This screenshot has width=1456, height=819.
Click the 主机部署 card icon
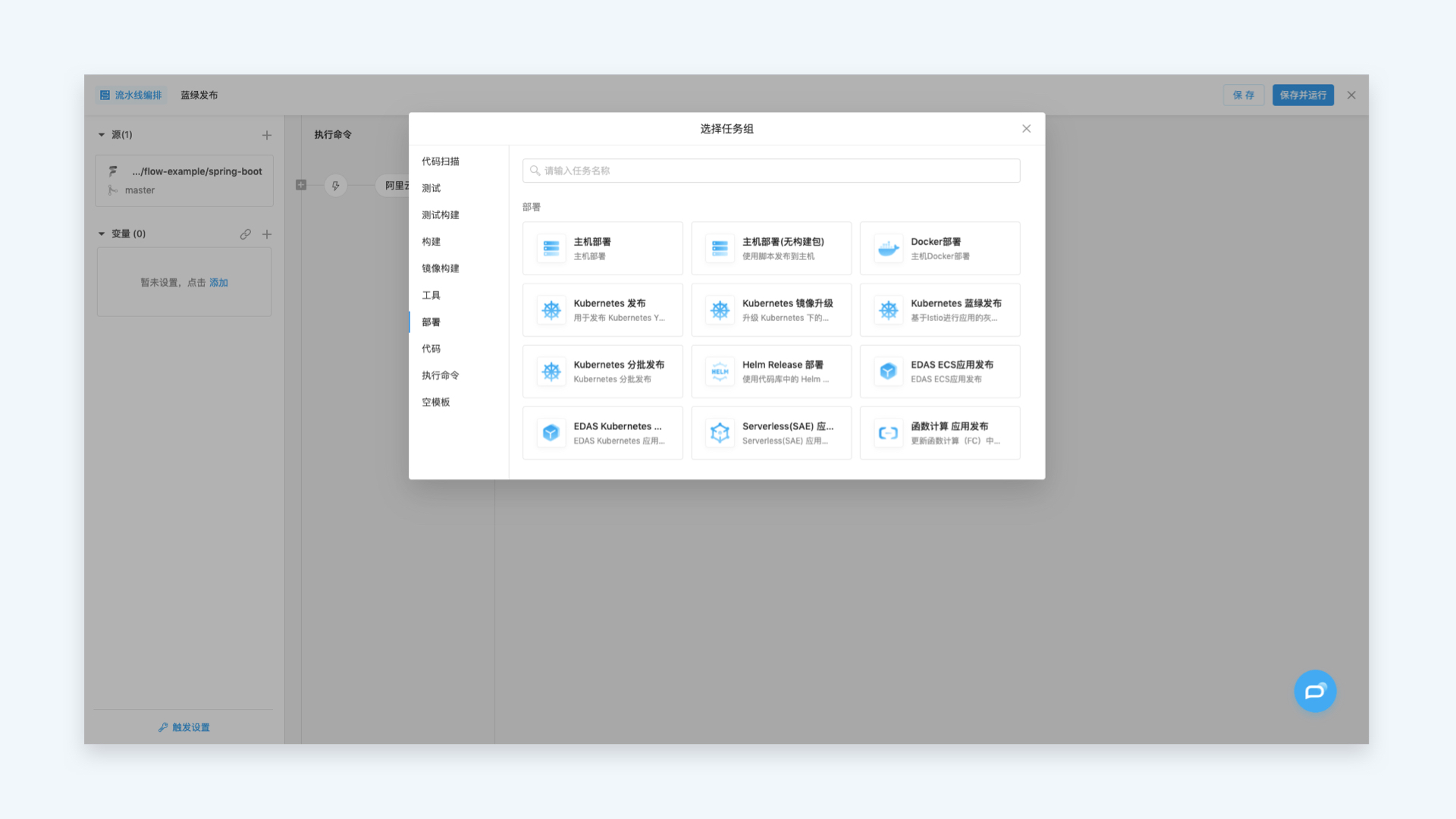(551, 248)
